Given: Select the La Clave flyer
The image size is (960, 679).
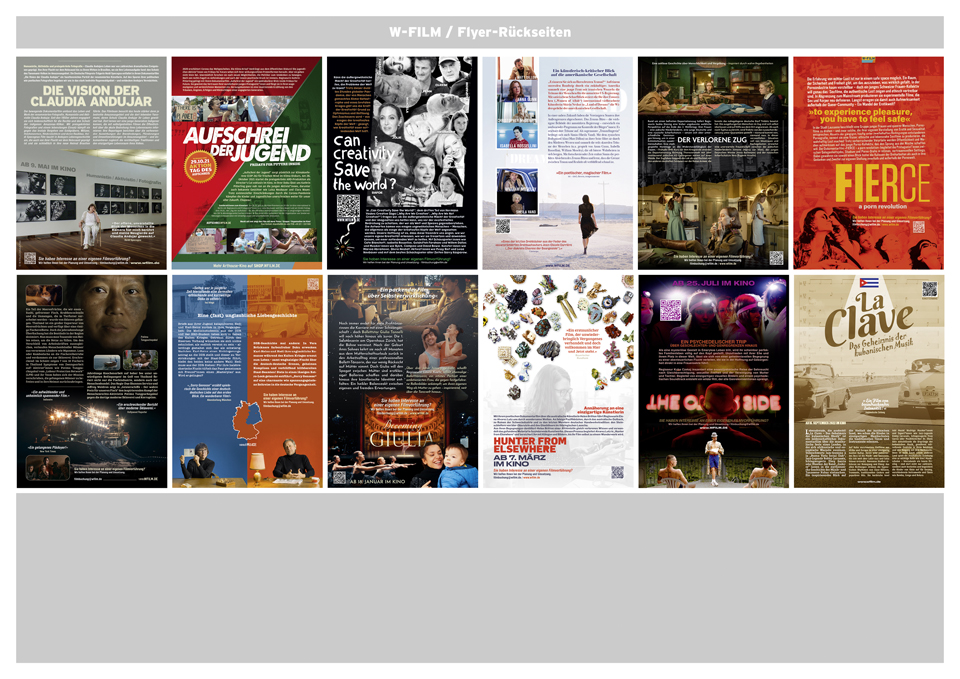Looking at the screenshot, I should [869, 381].
